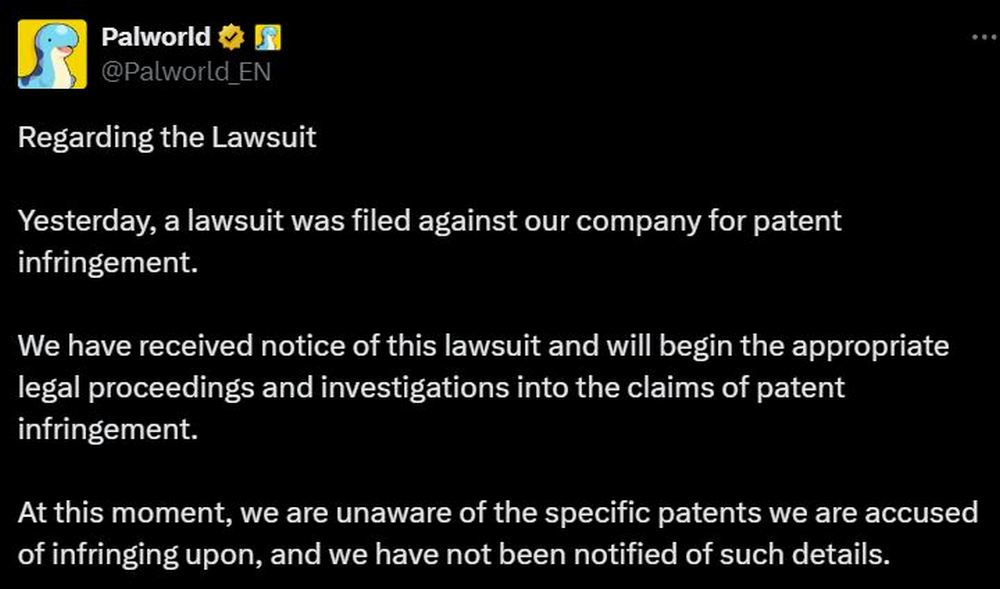The width and height of the screenshot is (1000, 589).
Task: Click the word "details." ending the post
Action: coord(841,554)
